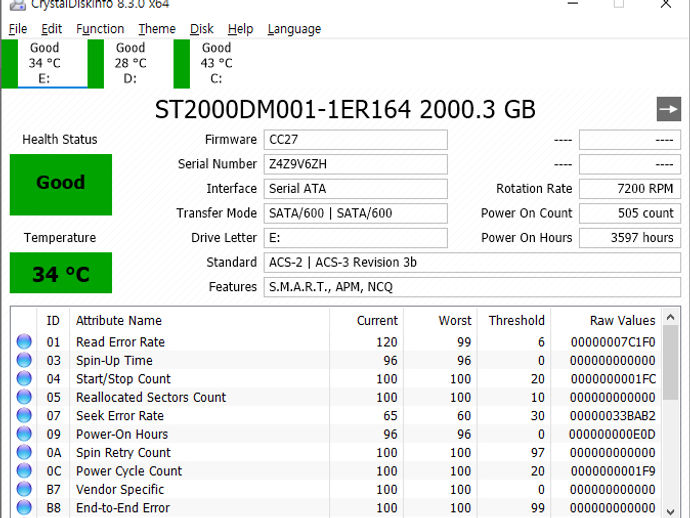The width and height of the screenshot is (690, 518).
Task: Select the Seek Error Rate row
Action: 337,416
